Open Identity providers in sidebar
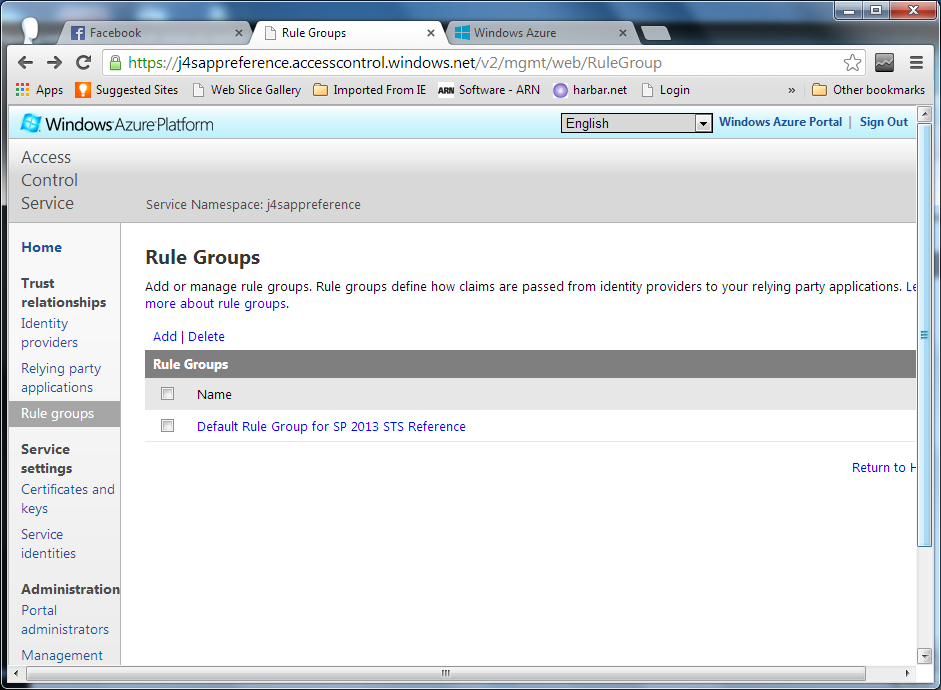This screenshot has height=690, width=941. (x=49, y=332)
